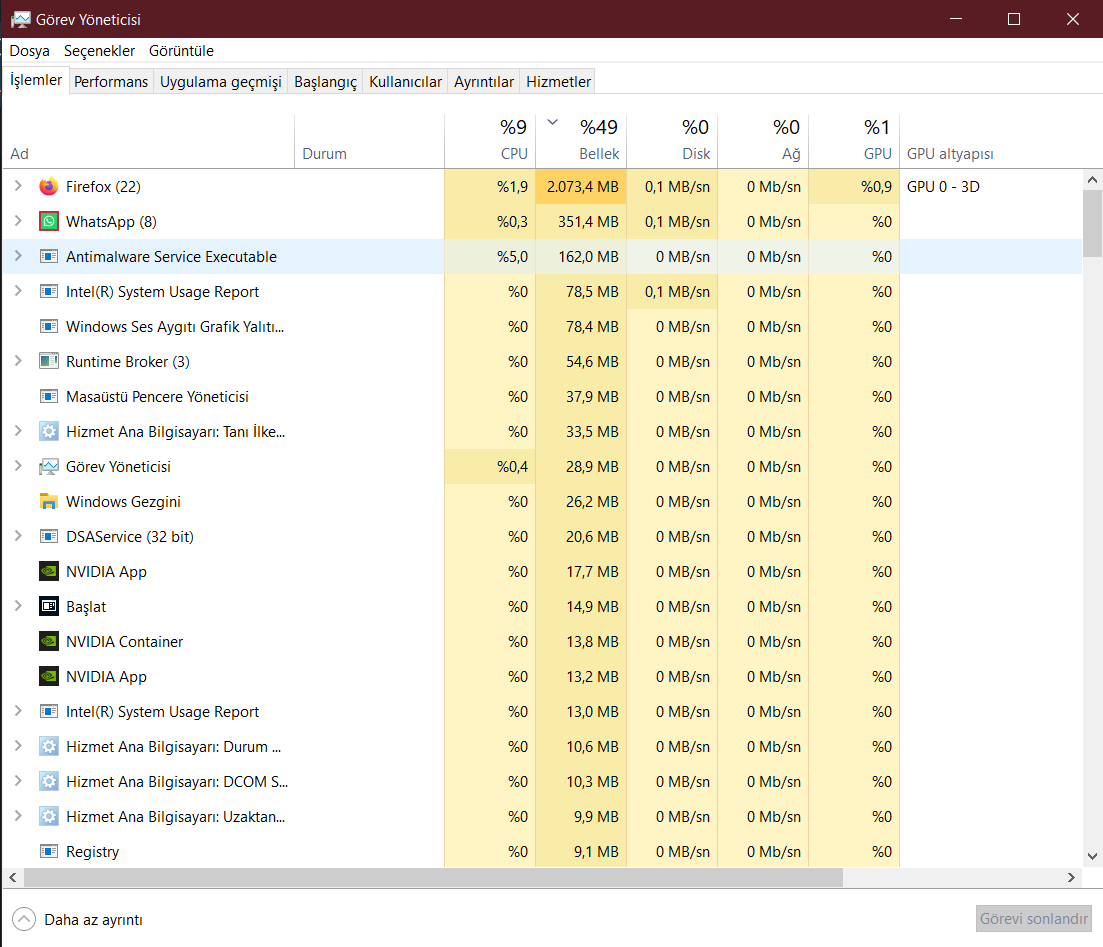Click the vertical scrollbar down arrow
The image size is (1103, 947).
[1092, 856]
